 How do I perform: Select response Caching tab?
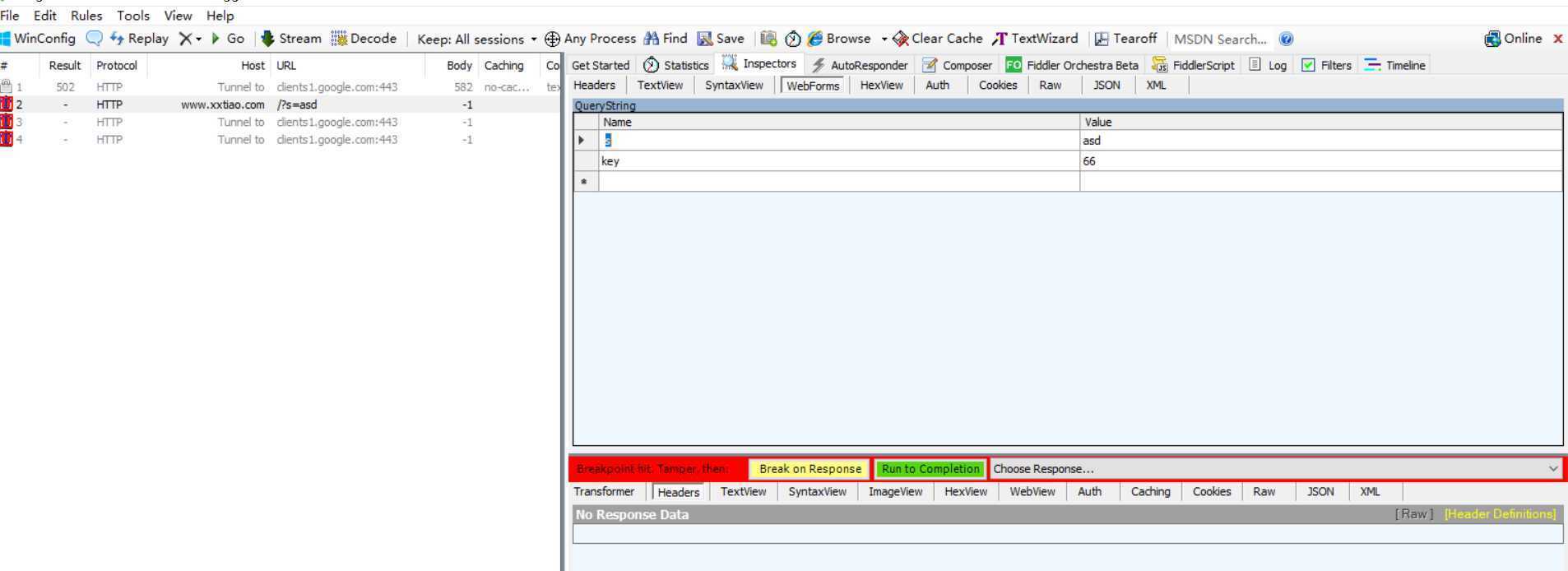[1150, 492]
